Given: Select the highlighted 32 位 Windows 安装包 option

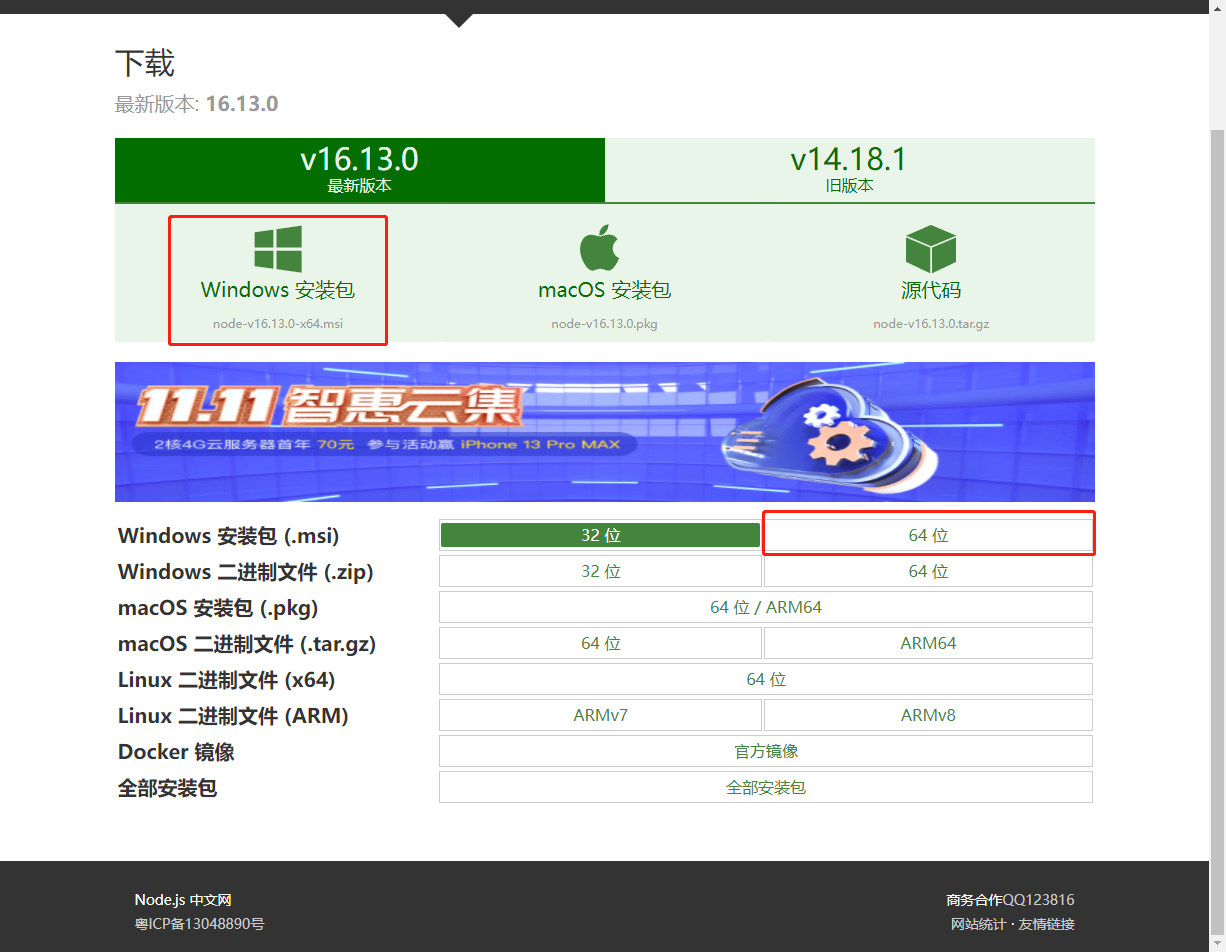Looking at the screenshot, I should [600, 534].
